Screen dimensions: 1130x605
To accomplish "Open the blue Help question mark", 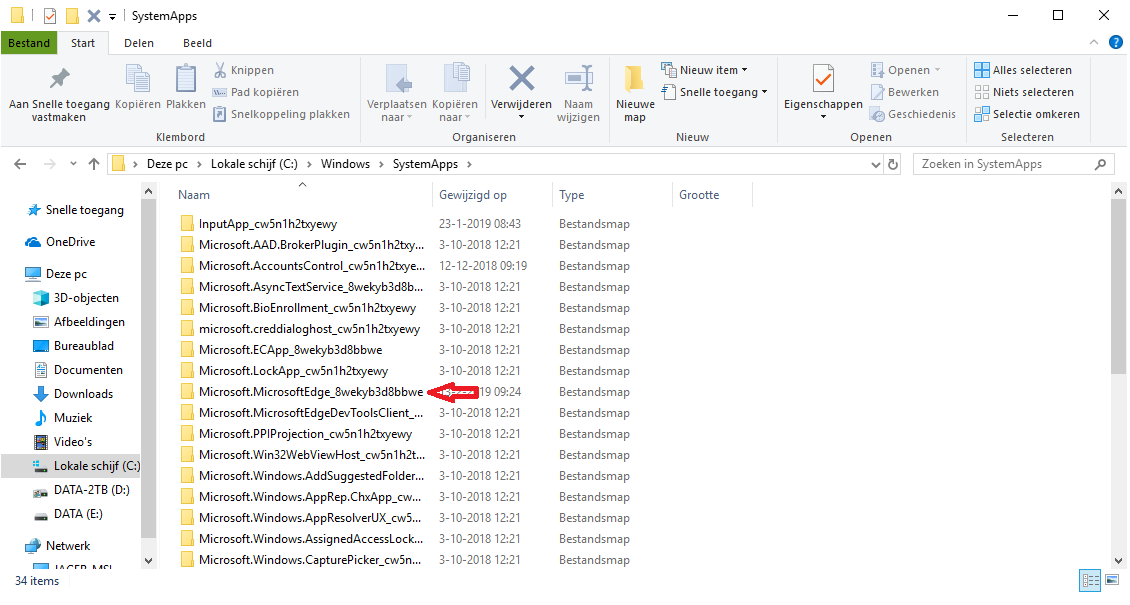I will pyautogui.click(x=1116, y=42).
